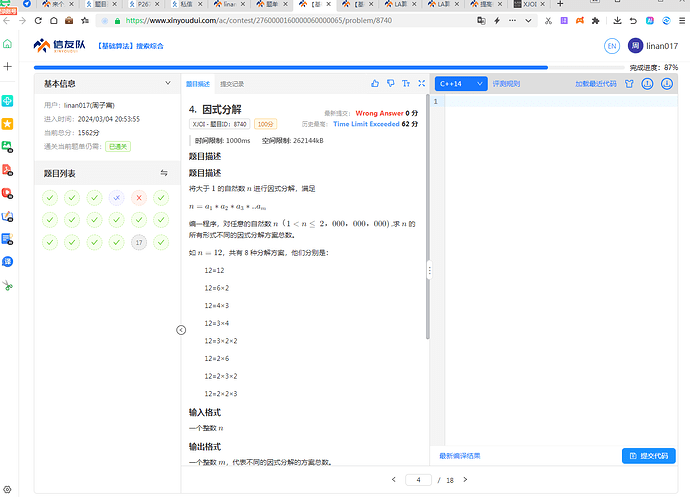The height and width of the screenshot is (497, 690).
Task: Switch to the XJOI browser tab
Action: (529, 4)
